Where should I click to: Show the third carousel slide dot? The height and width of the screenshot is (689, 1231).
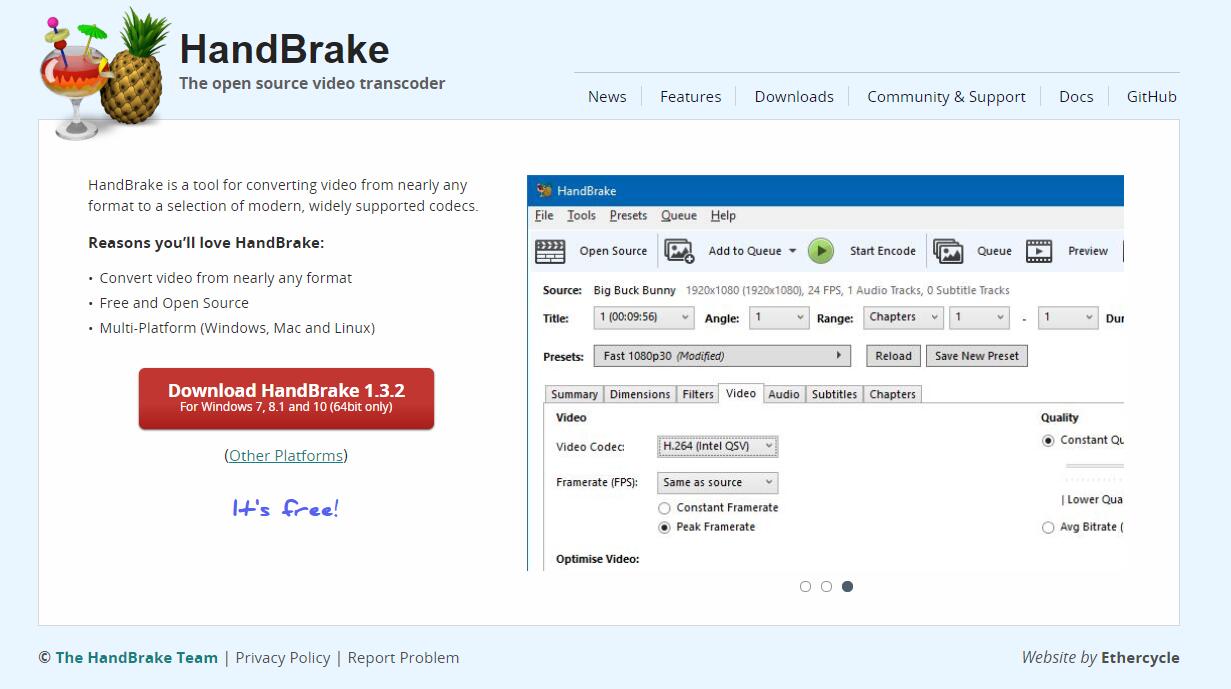[x=847, y=587]
